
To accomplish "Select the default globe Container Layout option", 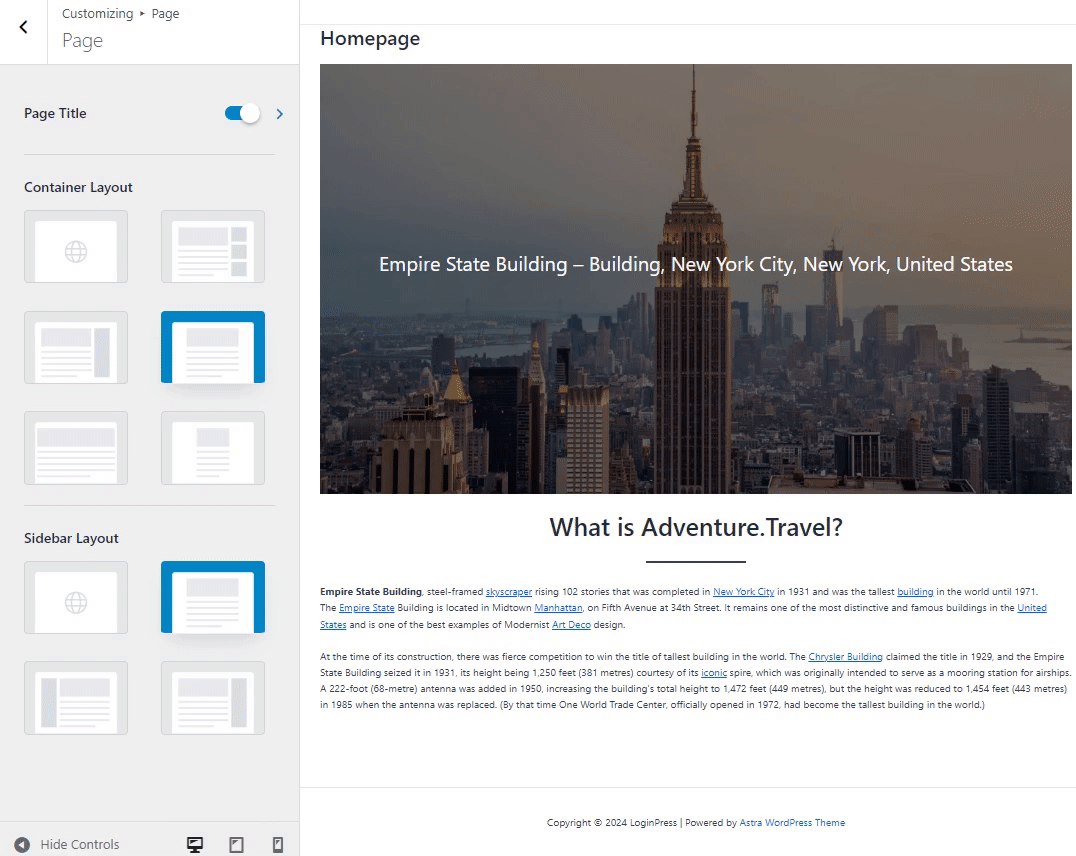I will coord(76,246).
